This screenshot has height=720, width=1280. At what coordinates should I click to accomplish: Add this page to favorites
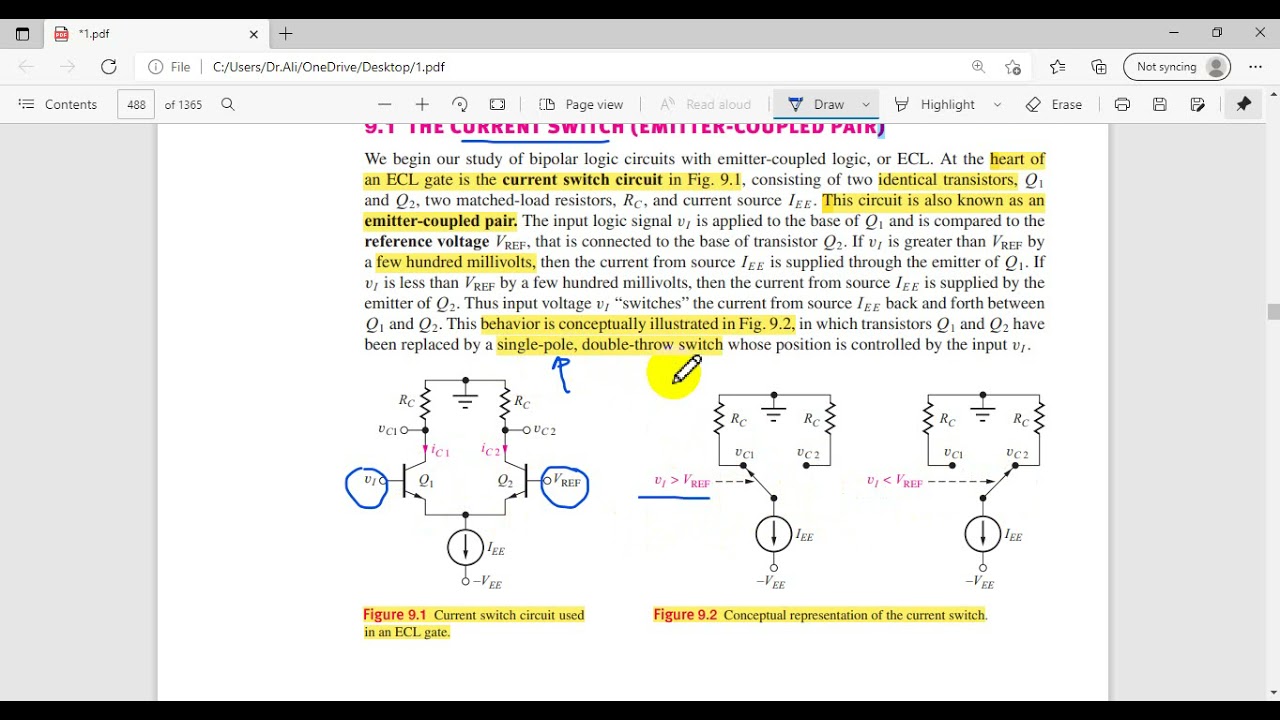tap(1013, 67)
